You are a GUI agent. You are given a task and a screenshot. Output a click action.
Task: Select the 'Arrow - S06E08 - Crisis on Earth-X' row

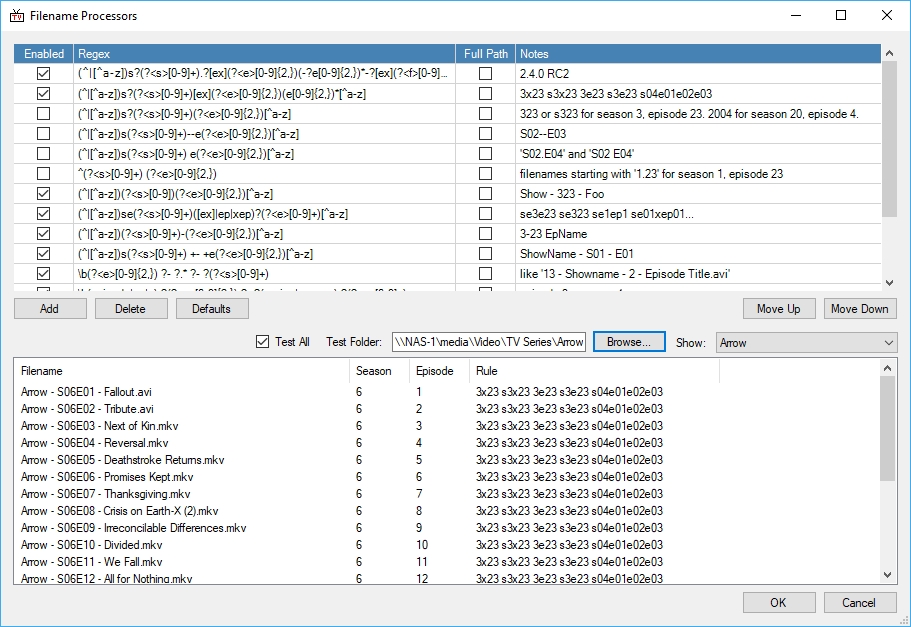[119, 511]
